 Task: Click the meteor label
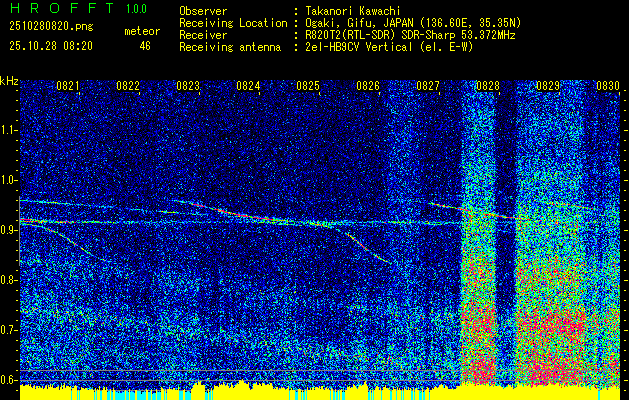pos(142,31)
